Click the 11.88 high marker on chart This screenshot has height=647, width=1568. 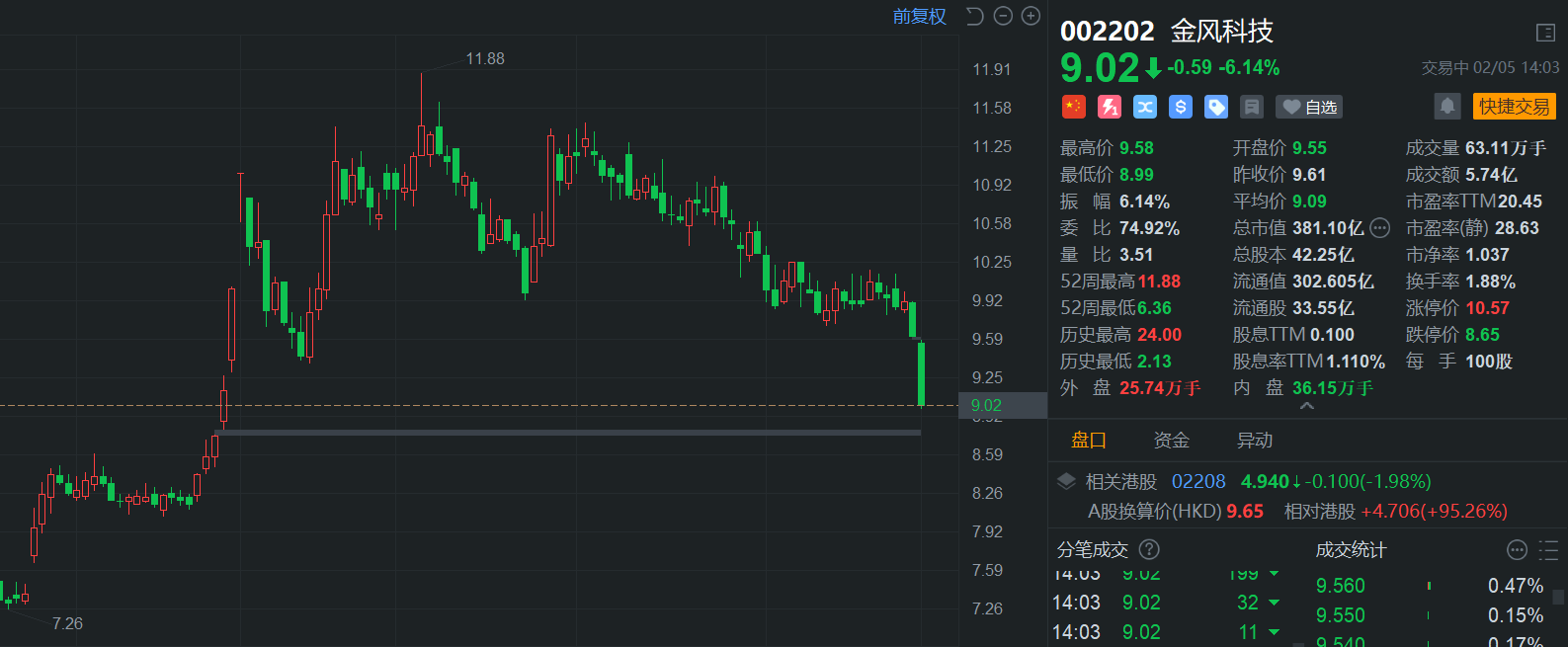(485, 58)
